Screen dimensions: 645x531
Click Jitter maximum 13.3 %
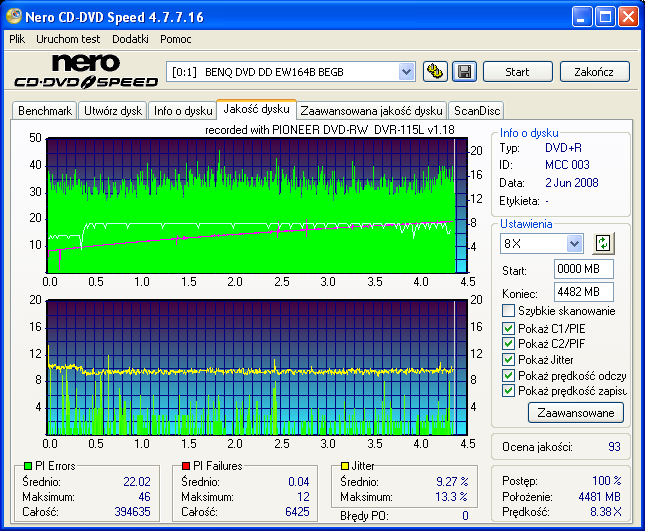tap(452, 497)
